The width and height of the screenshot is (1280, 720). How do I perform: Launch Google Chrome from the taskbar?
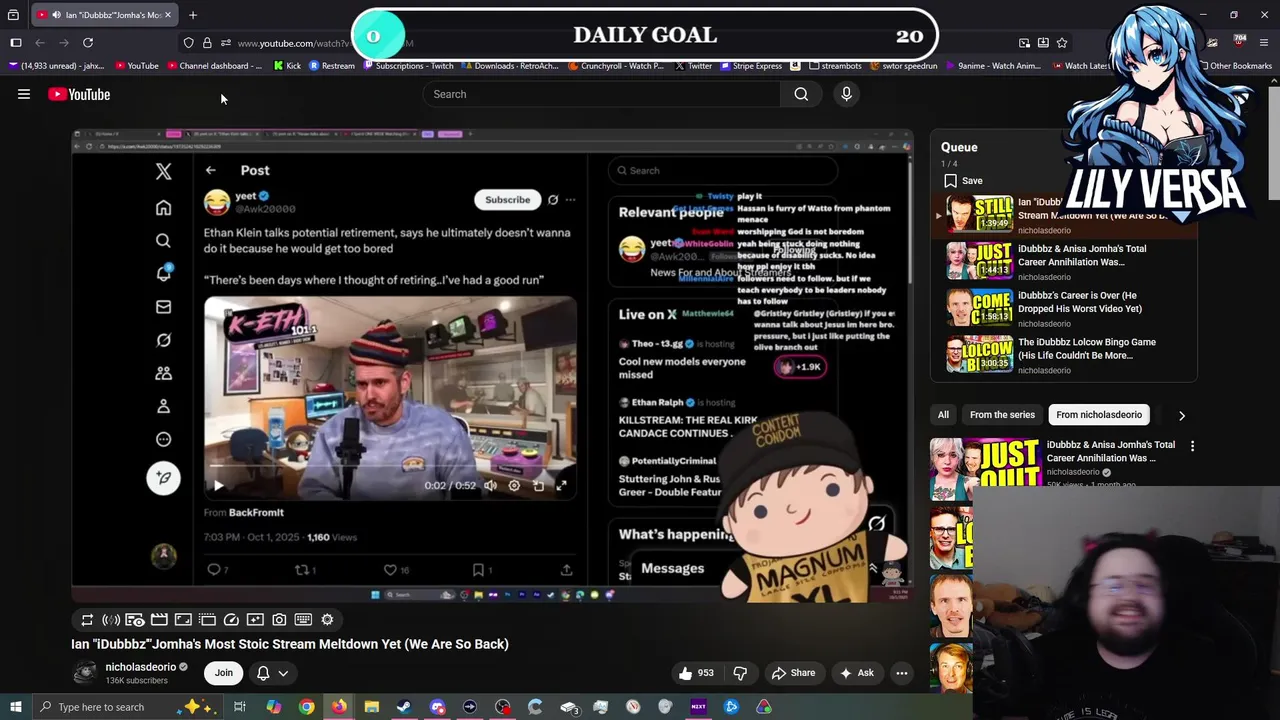(306, 707)
